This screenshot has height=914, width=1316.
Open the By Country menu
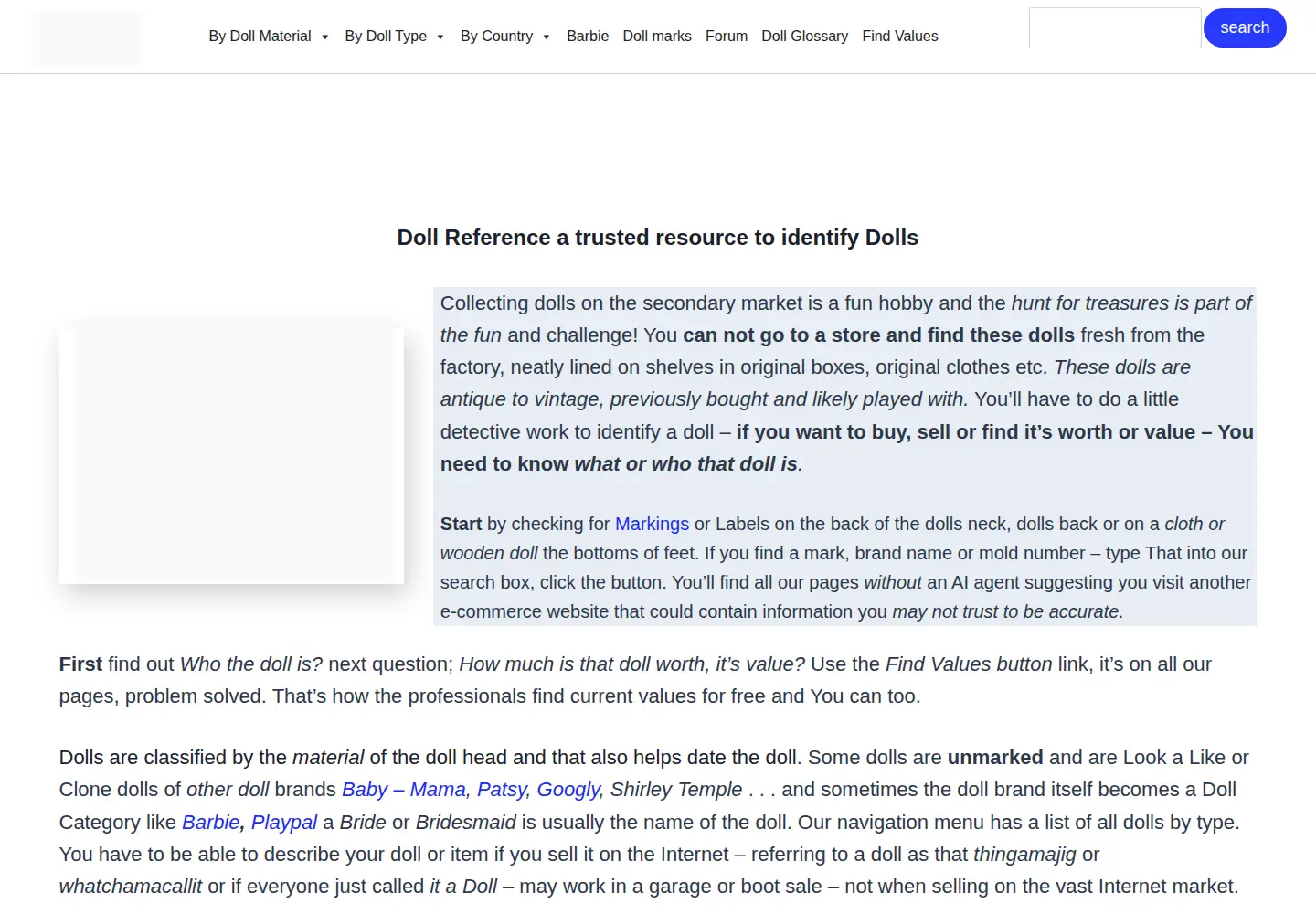[496, 37]
